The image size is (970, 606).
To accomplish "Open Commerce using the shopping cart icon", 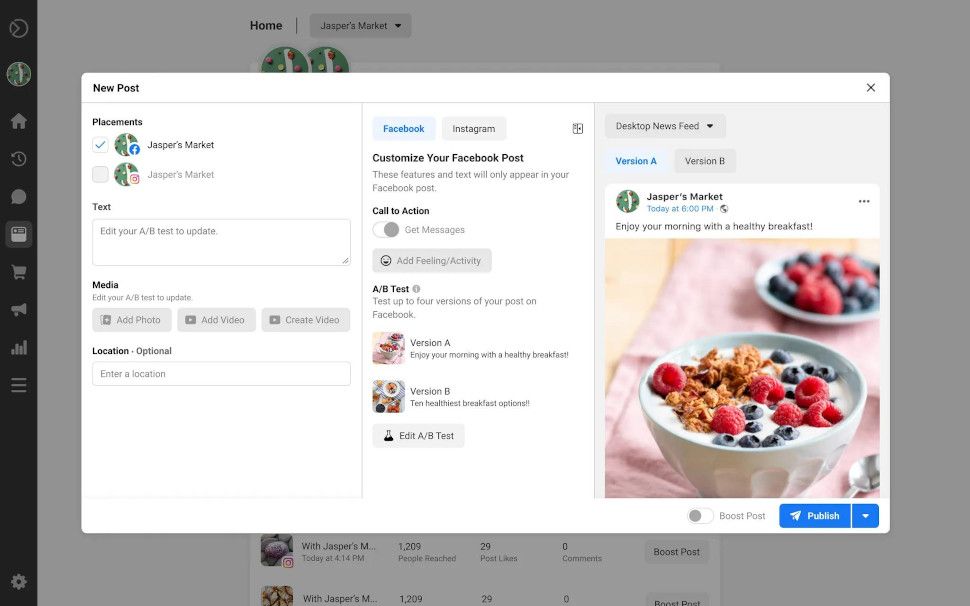I will coord(18,271).
